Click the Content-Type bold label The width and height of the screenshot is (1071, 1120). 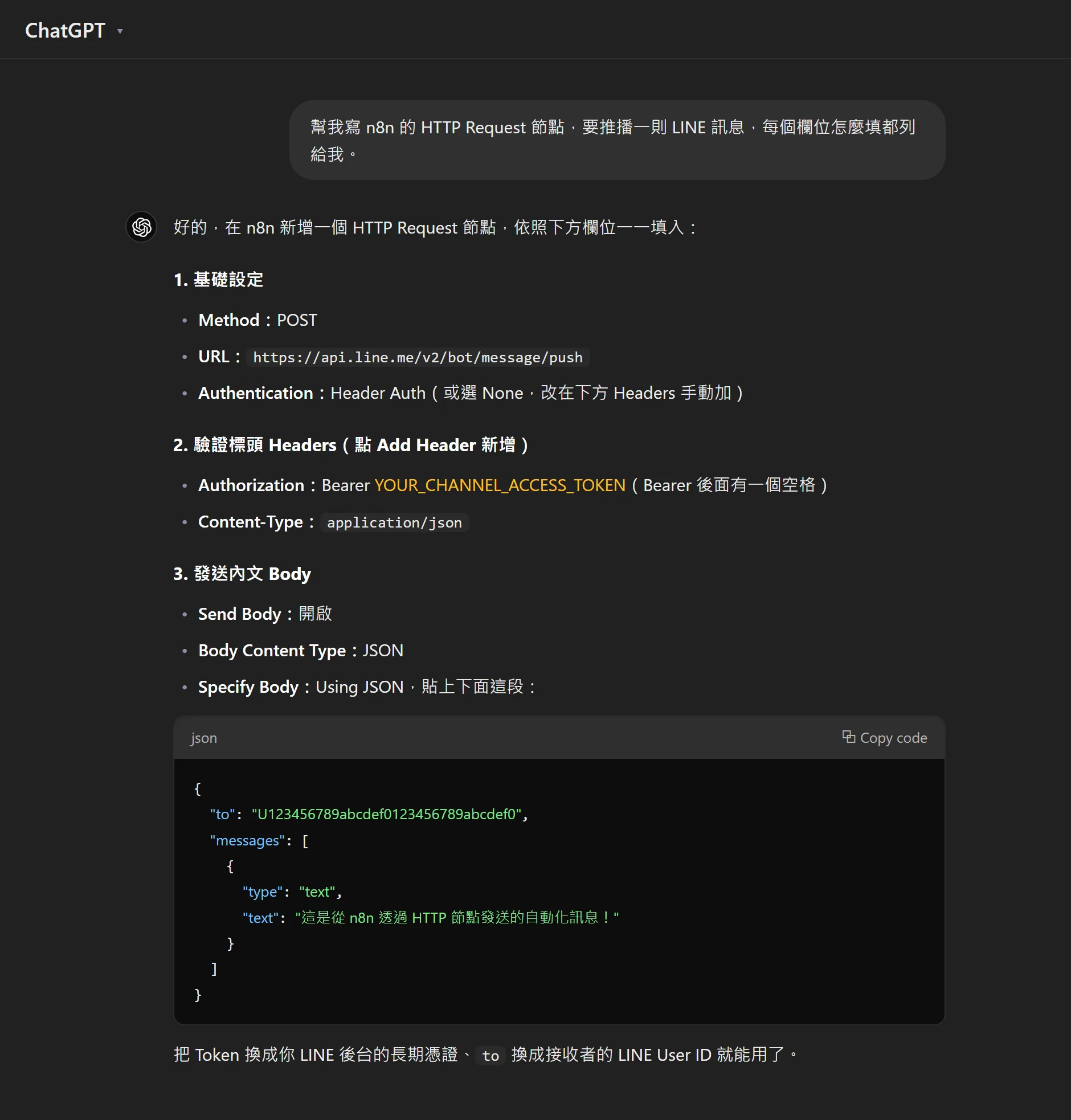pos(251,522)
